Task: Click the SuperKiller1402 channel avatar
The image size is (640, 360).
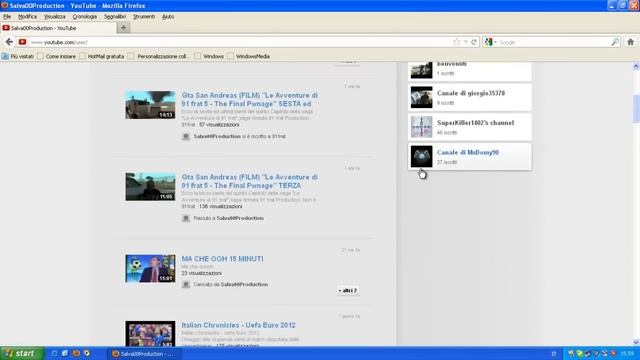Action: point(421,127)
